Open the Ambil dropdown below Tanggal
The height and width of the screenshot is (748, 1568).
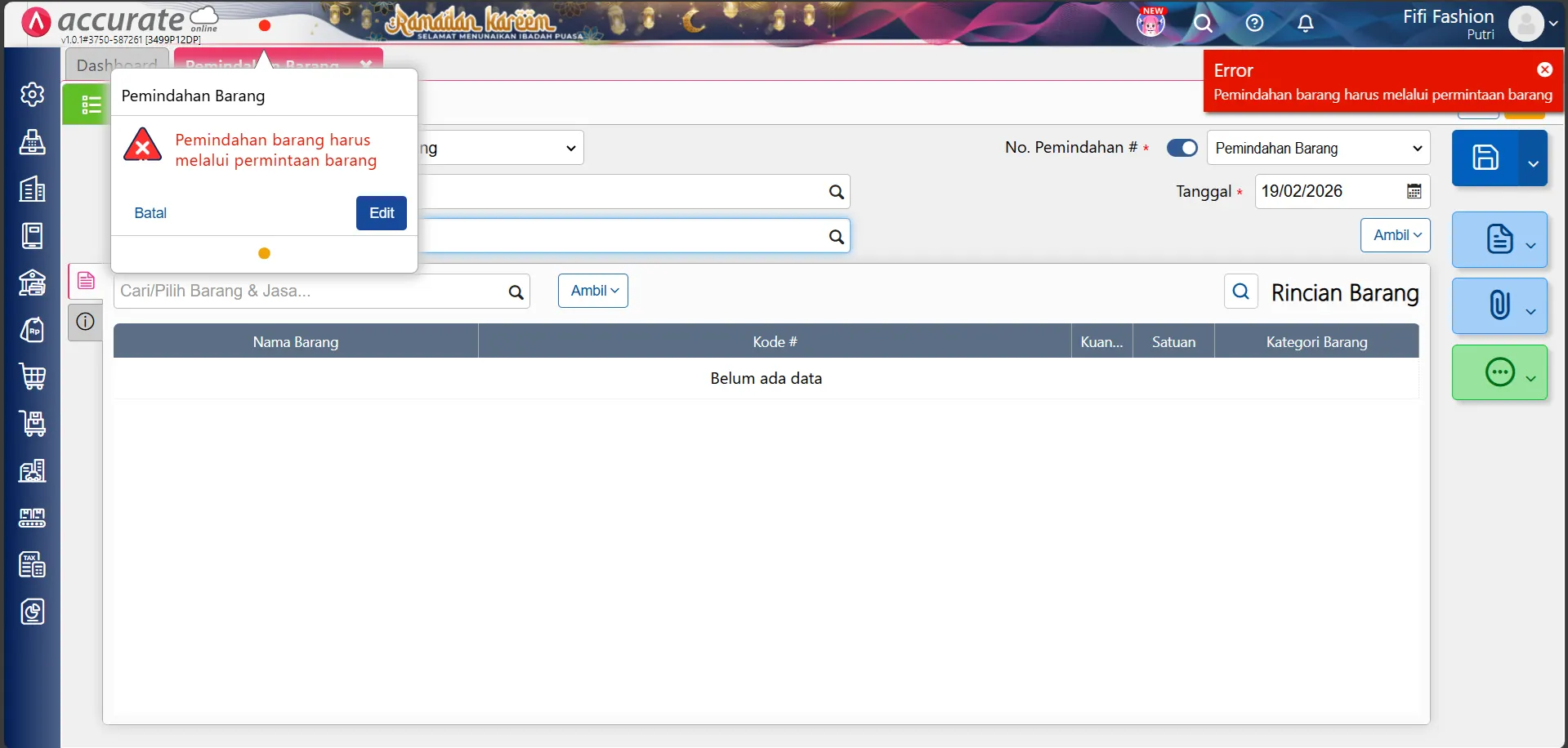[1396, 235]
